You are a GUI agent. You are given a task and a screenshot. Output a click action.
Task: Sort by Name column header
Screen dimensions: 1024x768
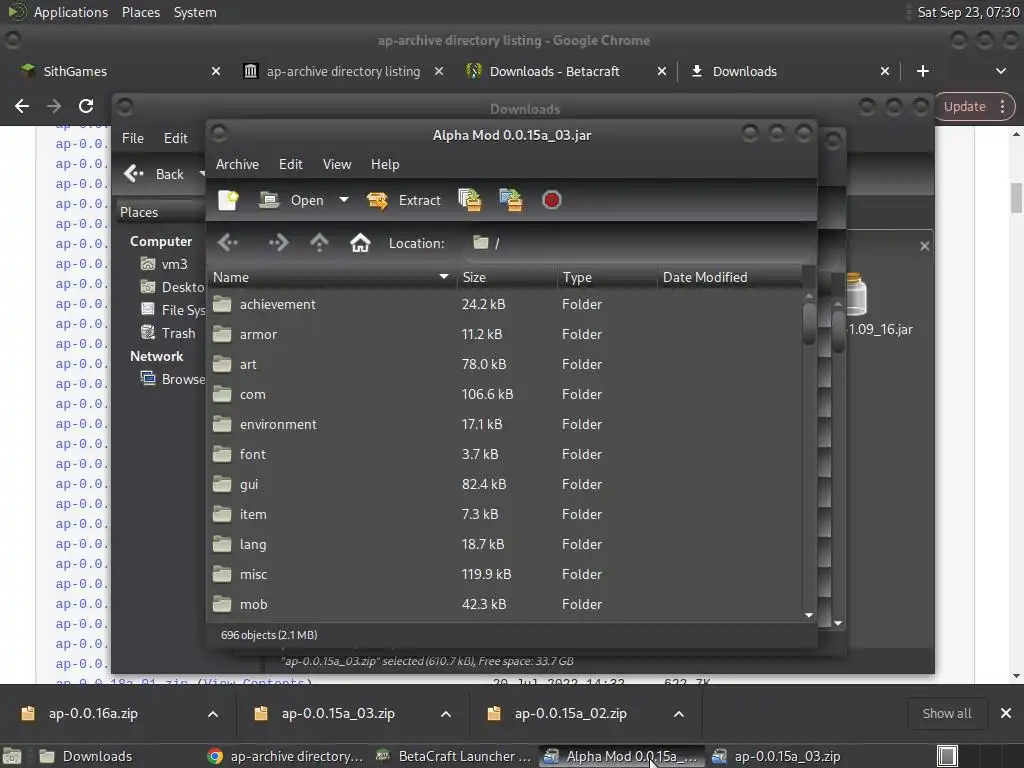(x=332, y=277)
